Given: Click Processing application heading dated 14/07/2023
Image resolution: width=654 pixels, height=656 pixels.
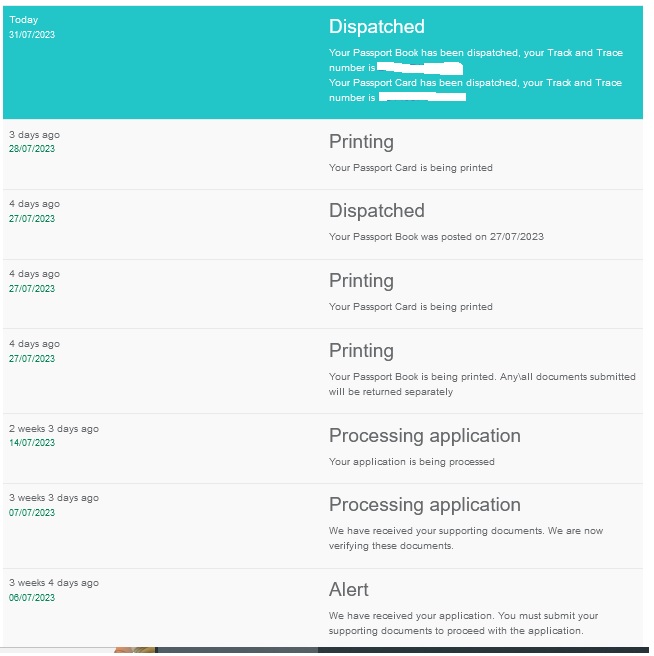Looking at the screenshot, I should pos(424,436).
